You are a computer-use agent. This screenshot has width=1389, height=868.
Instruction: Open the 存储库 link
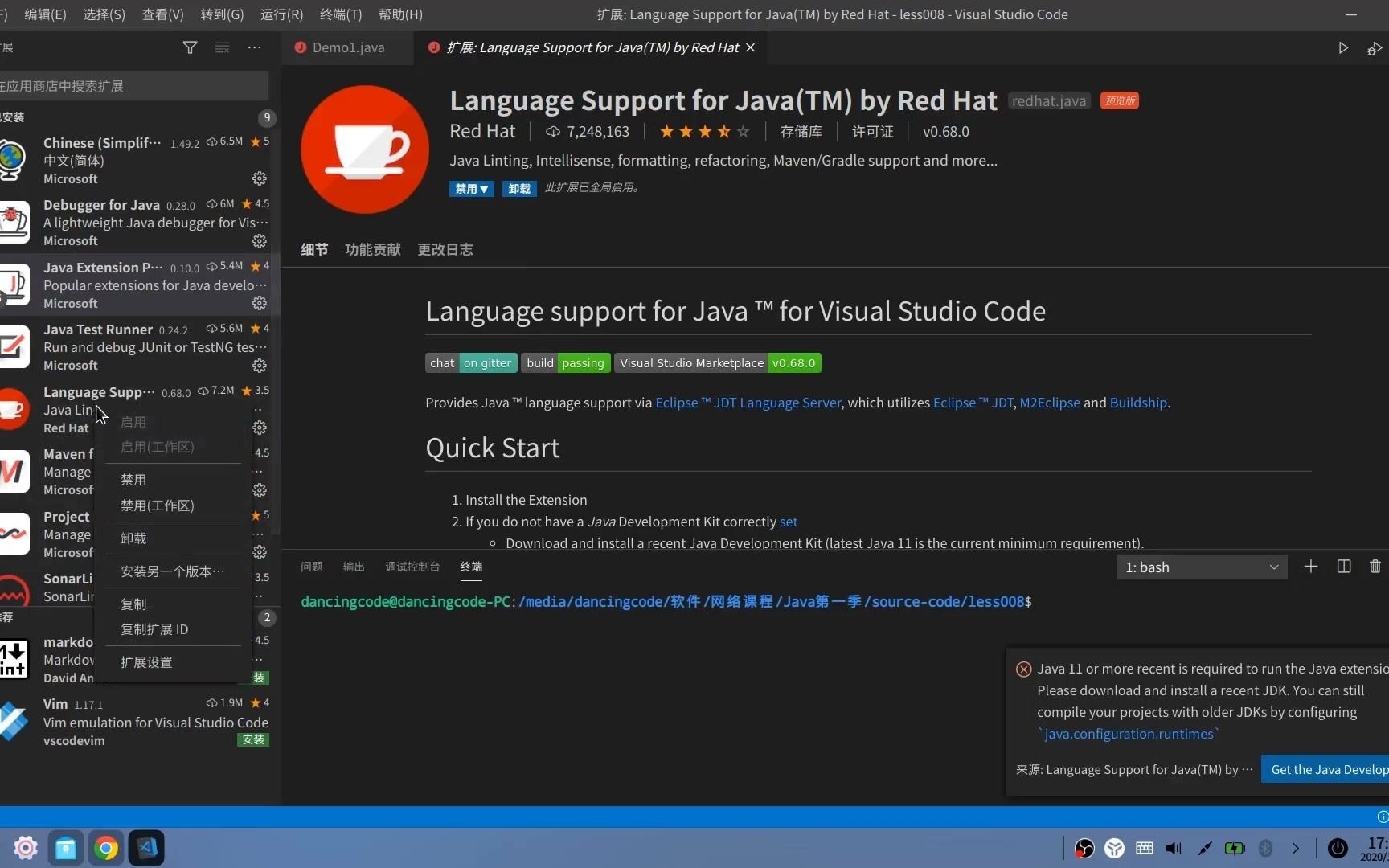click(x=801, y=132)
